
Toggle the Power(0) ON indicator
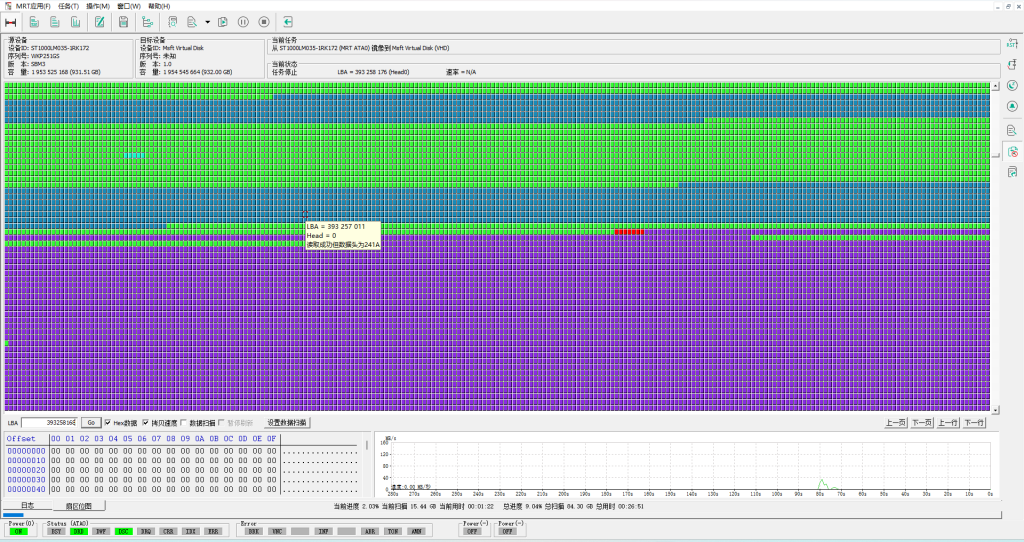pos(18,531)
